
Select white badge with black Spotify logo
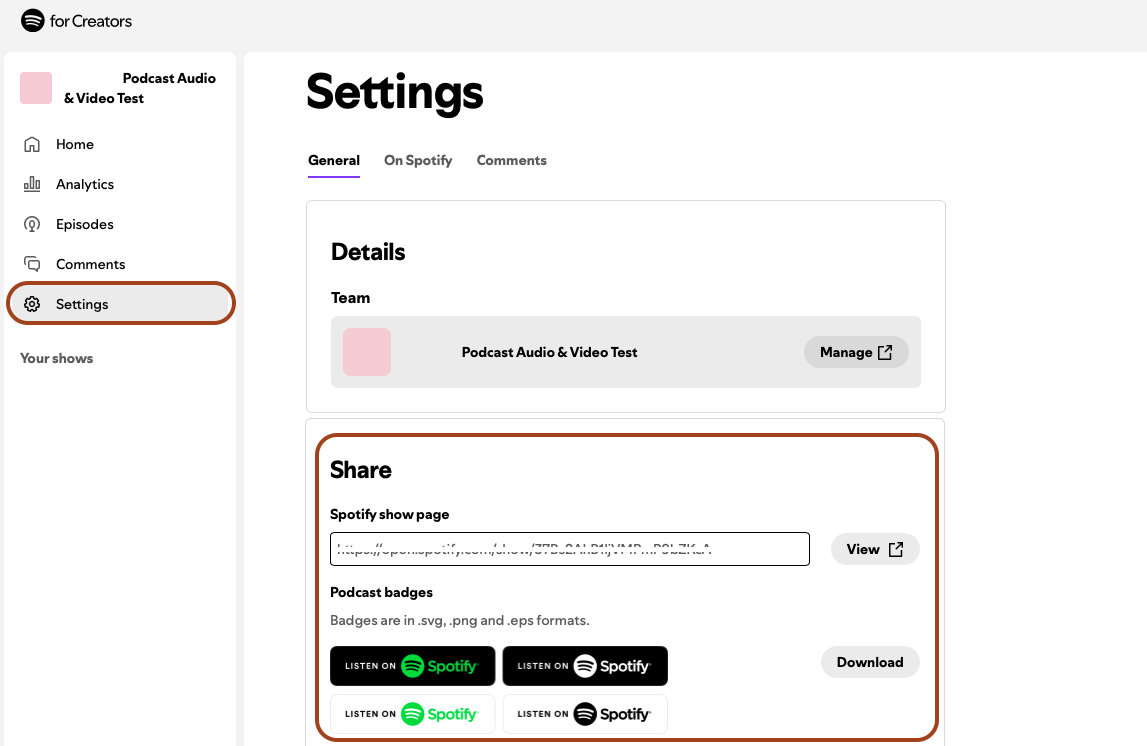[585, 714]
